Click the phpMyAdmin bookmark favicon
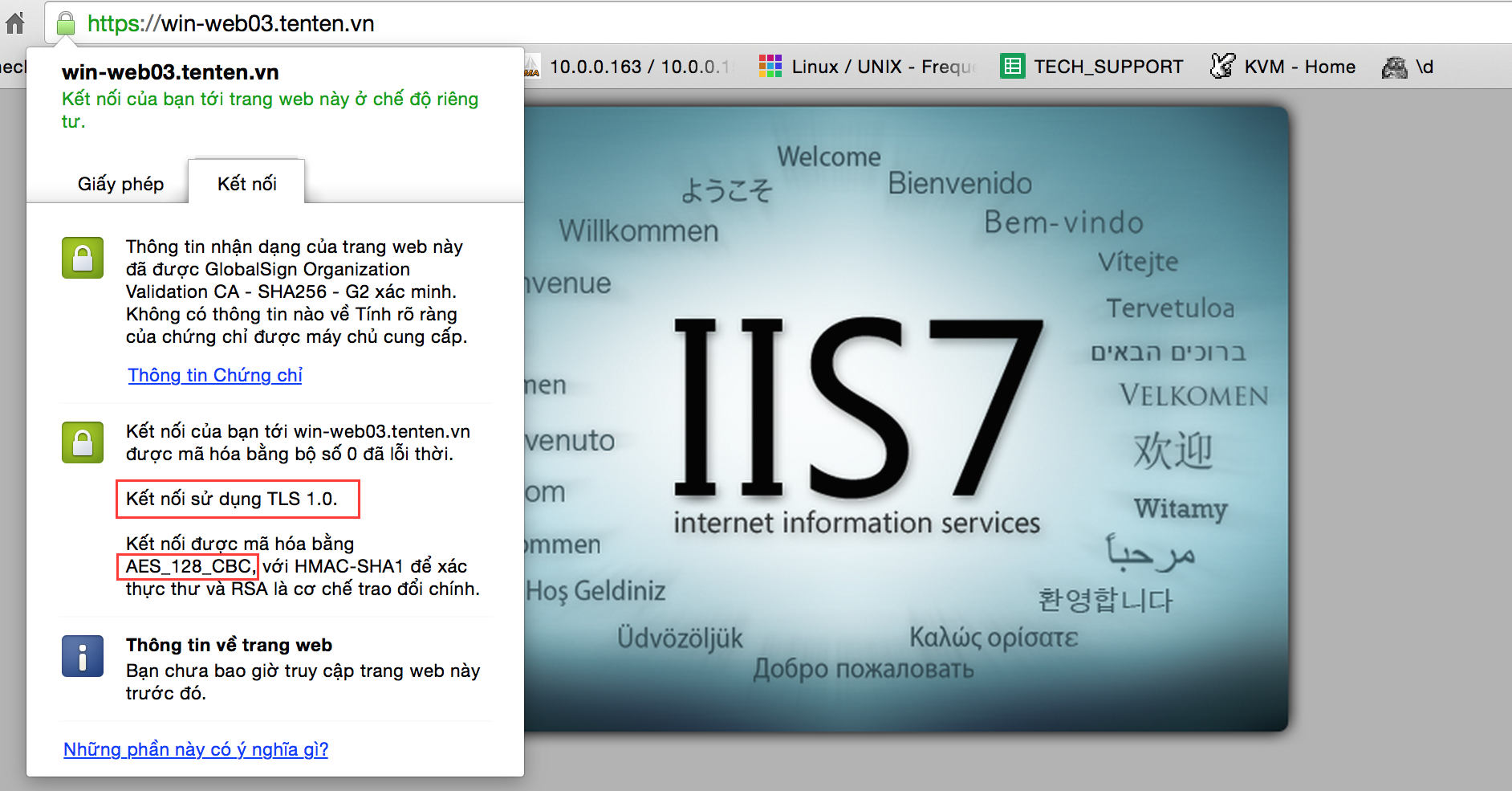Viewport: 1512px width, 791px height. 531,67
